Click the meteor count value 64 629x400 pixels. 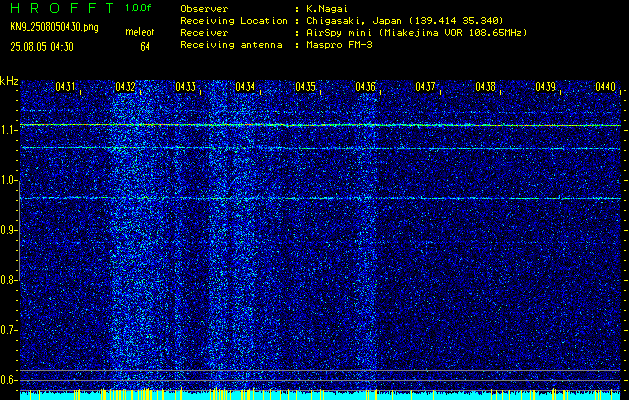tap(145, 47)
